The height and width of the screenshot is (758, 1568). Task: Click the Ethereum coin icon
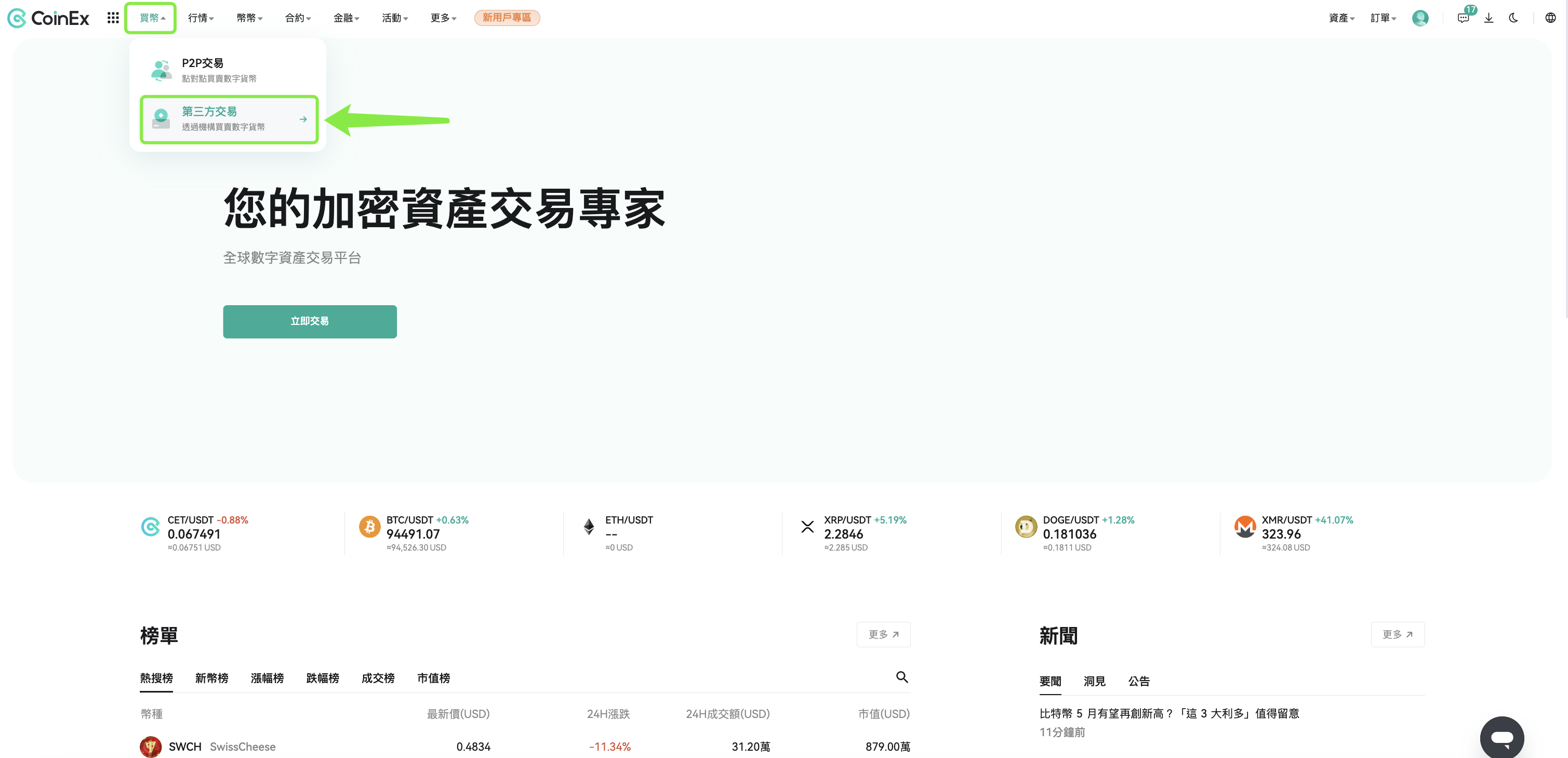point(589,527)
